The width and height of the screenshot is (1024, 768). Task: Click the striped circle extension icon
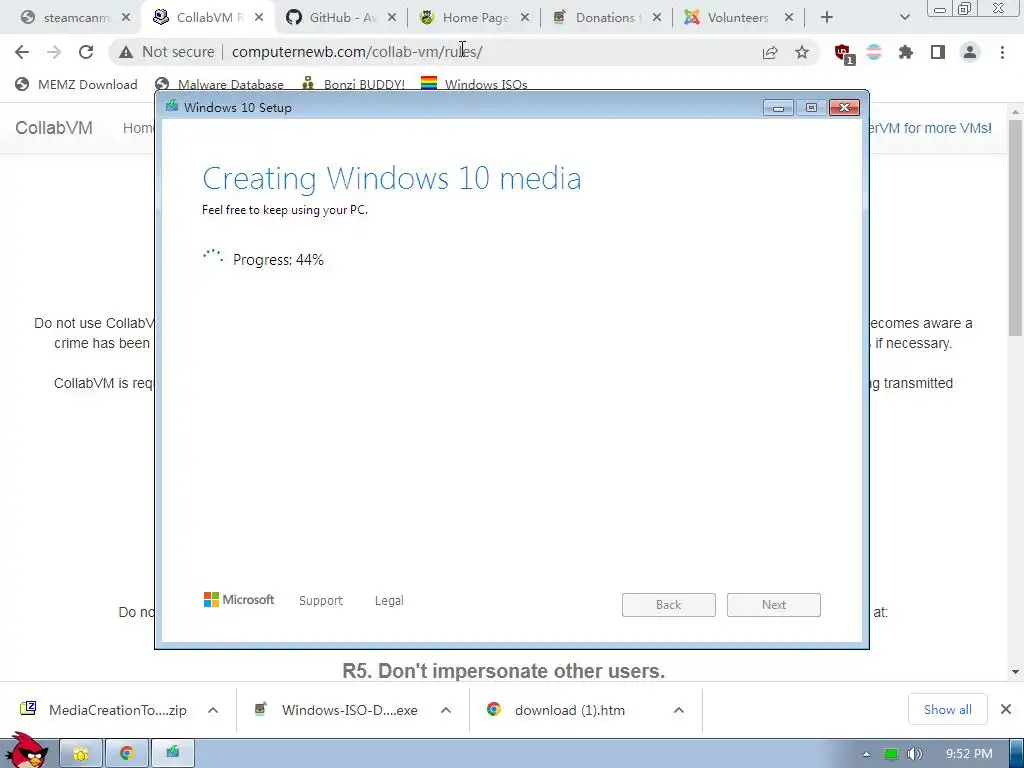[x=874, y=53]
